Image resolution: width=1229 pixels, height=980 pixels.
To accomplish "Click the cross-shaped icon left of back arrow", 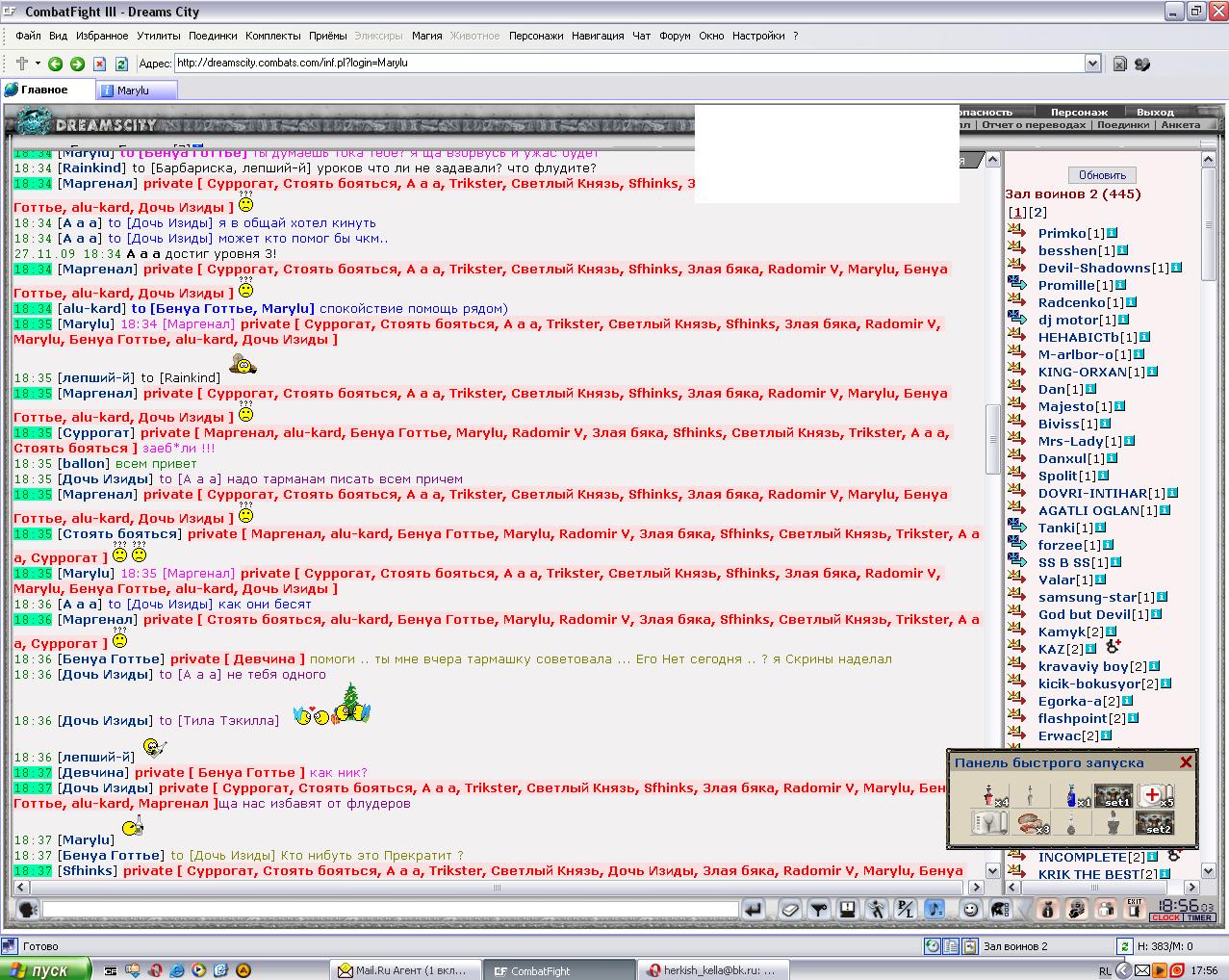I will pos(22,64).
